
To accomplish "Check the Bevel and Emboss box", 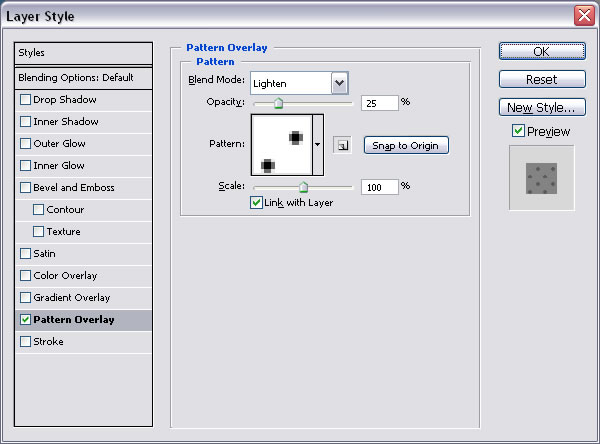I will tap(25, 188).
